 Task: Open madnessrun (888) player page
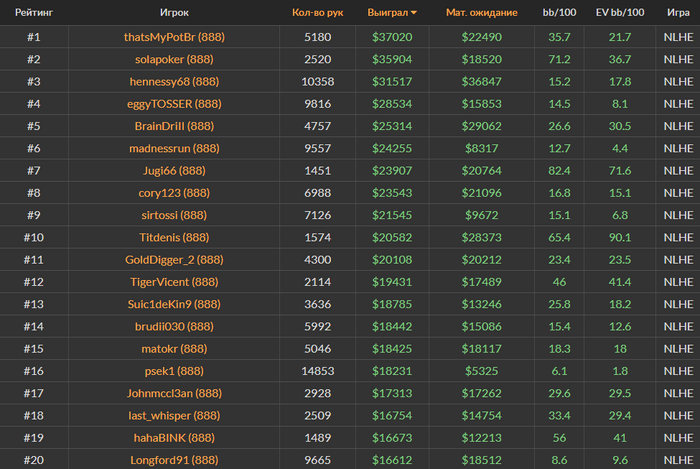point(174,148)
